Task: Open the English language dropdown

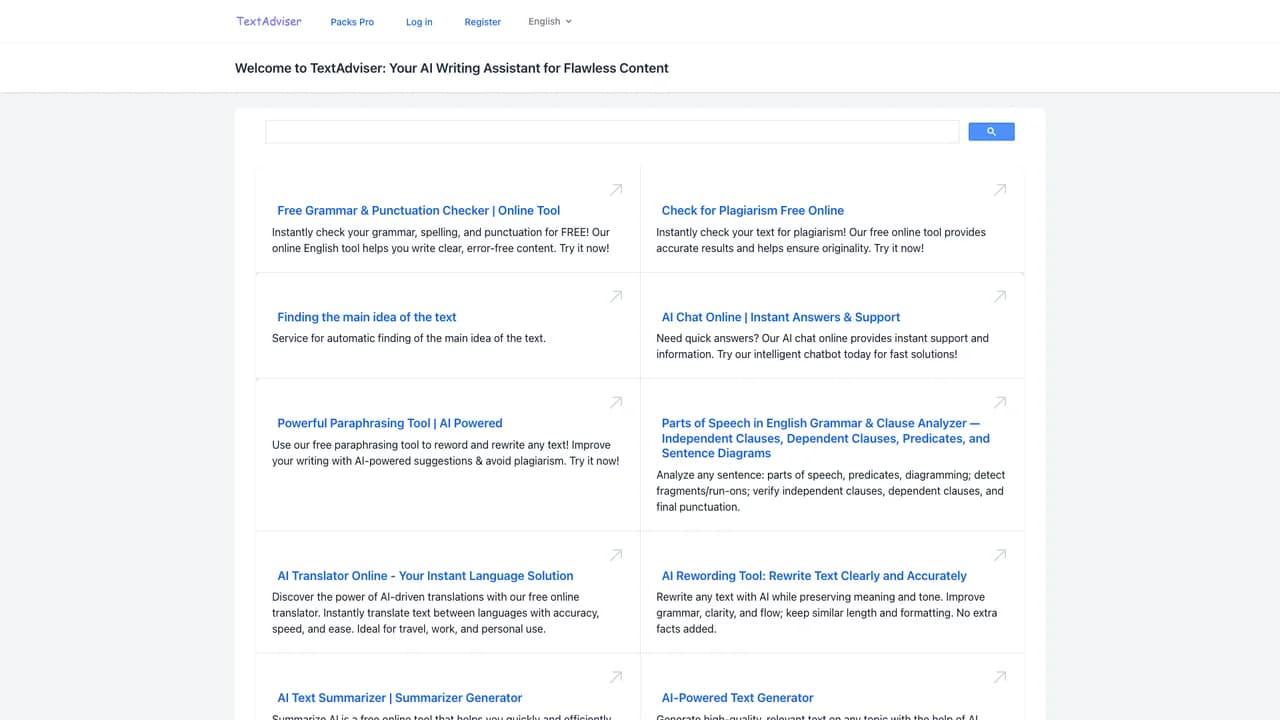Action: coord(550,21)
